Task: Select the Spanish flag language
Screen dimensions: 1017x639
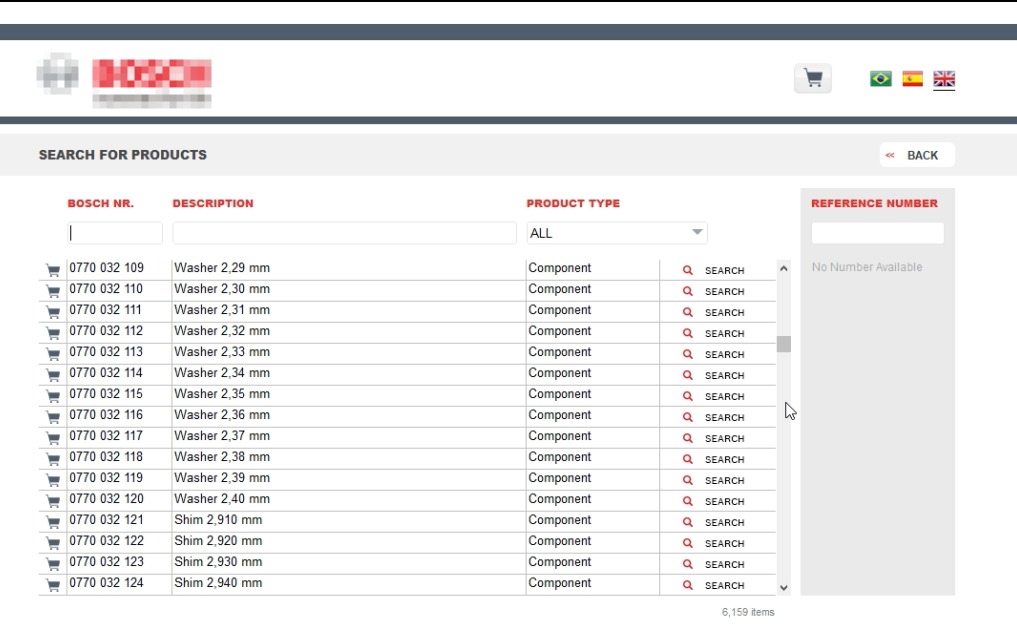Action: pyautogui.click(x=912, y=79)
